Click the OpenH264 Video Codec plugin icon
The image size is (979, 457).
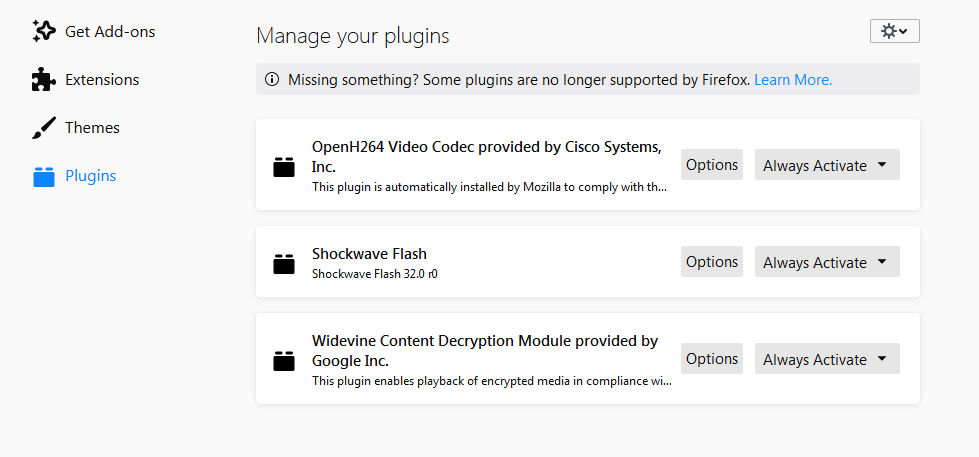point(284,167)
